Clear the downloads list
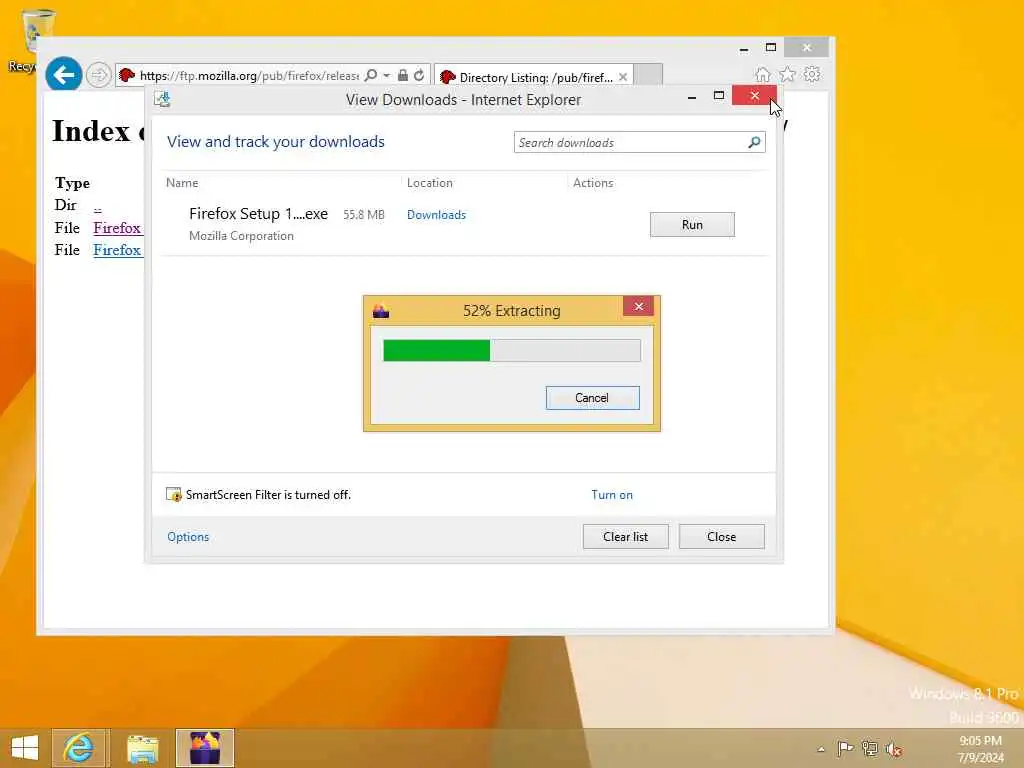 pos(626,537)
